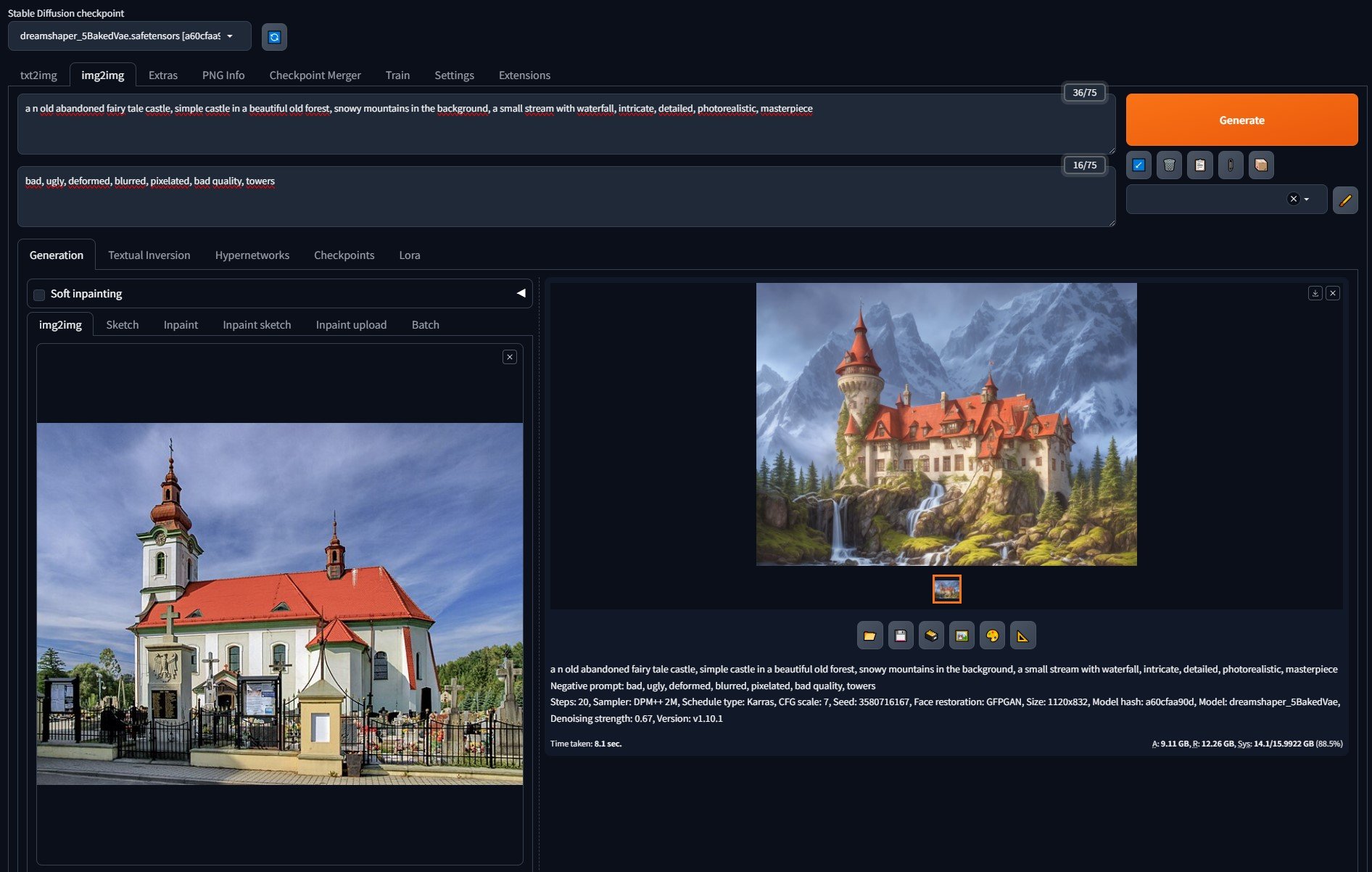Click the clipboard icon below Generate
This screenshot has width=1372, height=872.
point(1199,165)
